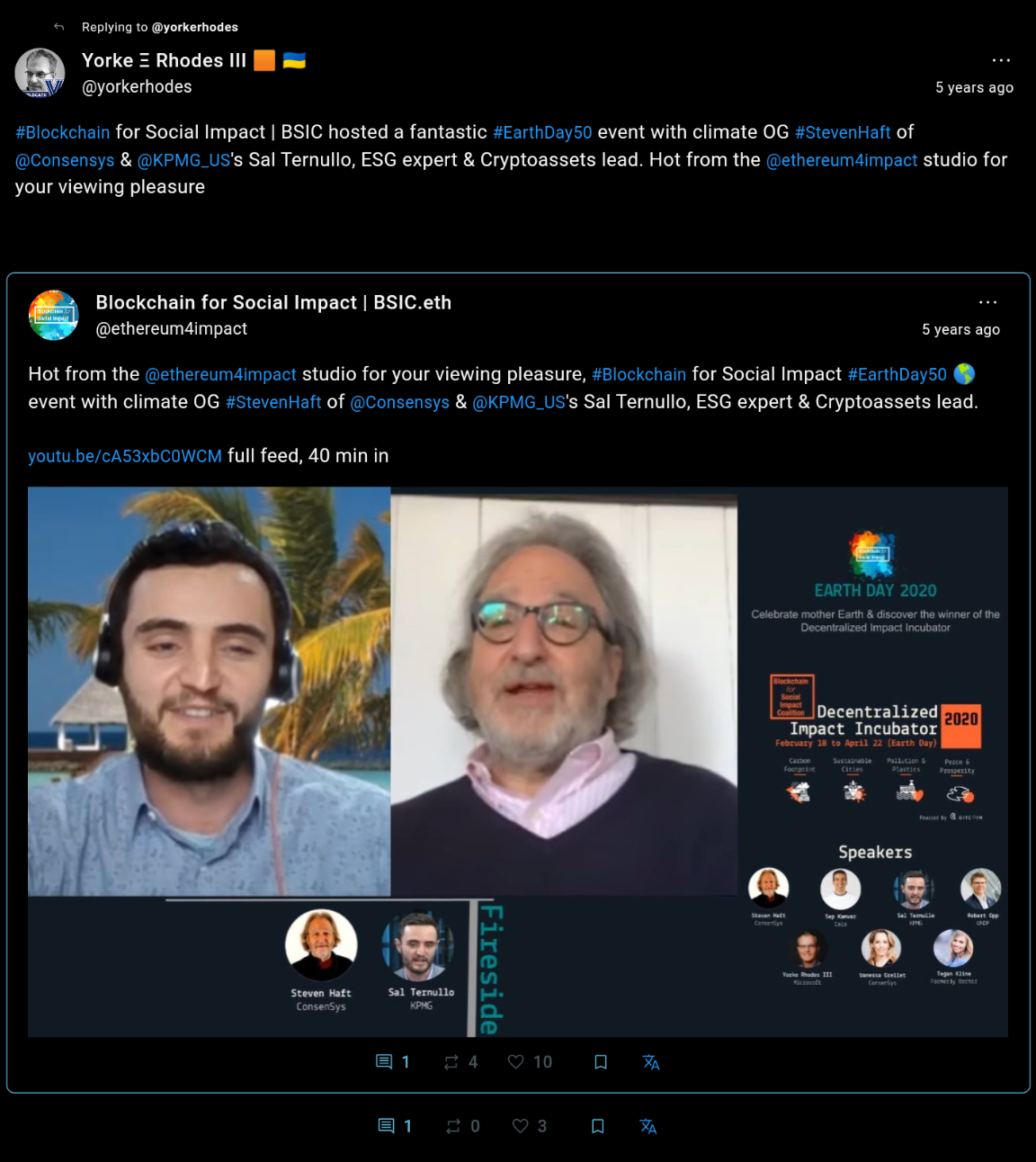The image size is (1036, 1162).
Task: Translate Yorke Rhodes post
Action: pos(647,1126)
